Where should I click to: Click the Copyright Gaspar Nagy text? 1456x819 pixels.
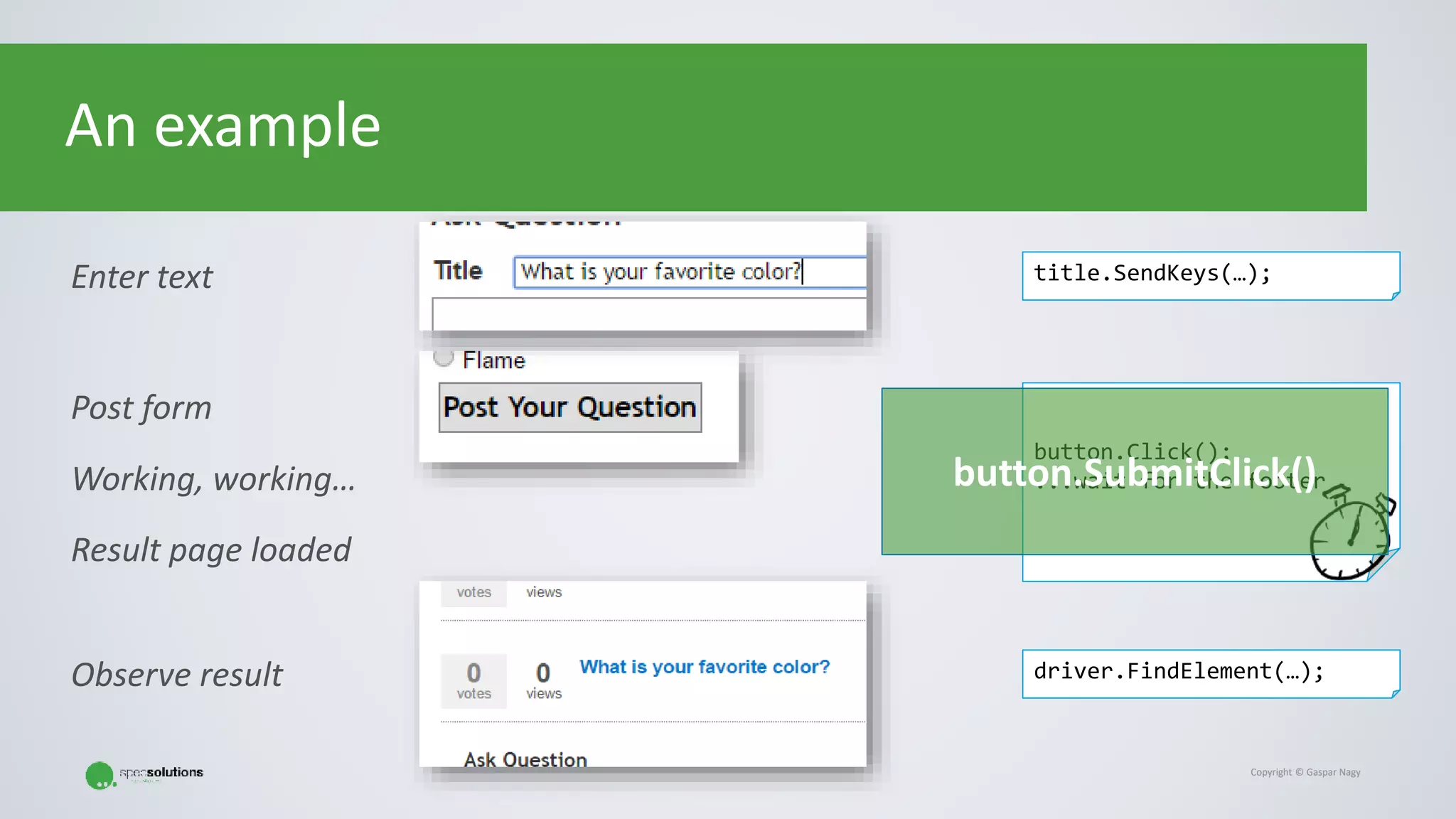coord(1305,772)
